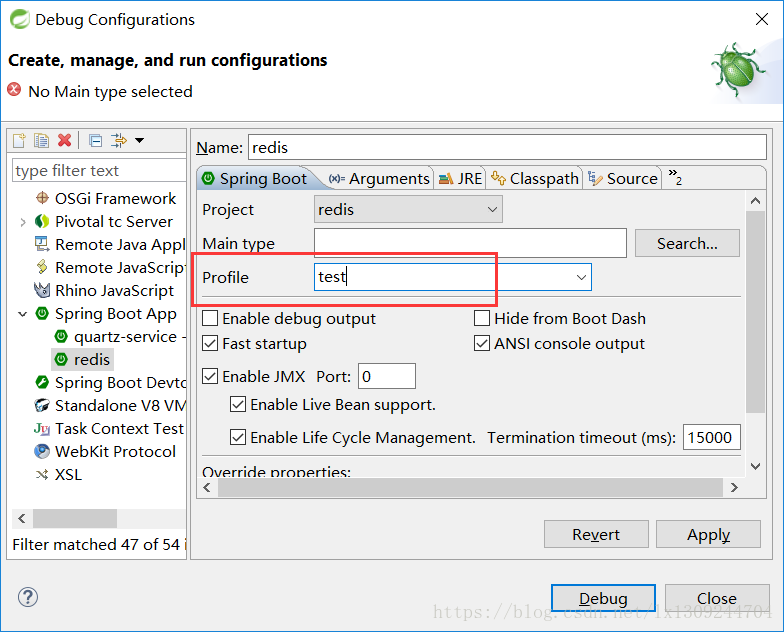Screen dimensions: 784x632
Task: Click the Remote JavaScript icon
Action: [42, 267]
